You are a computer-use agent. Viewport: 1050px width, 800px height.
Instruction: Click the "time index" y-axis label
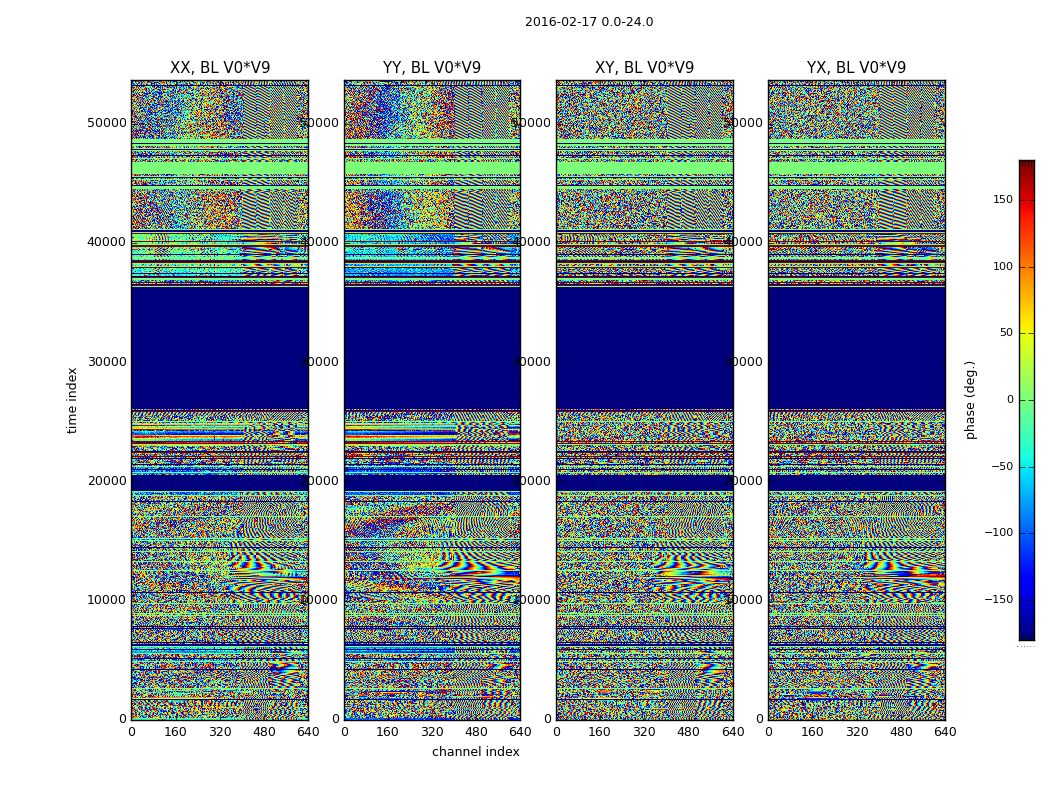pos(72,400)
